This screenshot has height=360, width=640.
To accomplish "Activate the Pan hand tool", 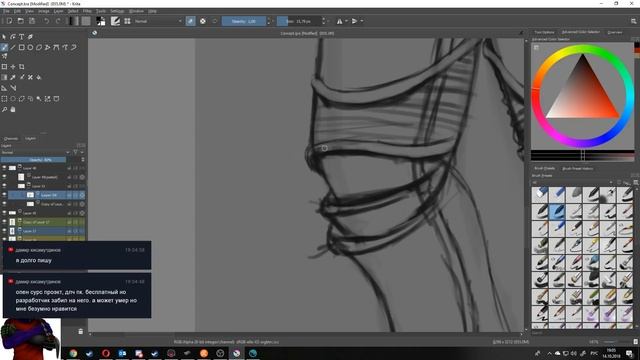I will pos(13,109).
